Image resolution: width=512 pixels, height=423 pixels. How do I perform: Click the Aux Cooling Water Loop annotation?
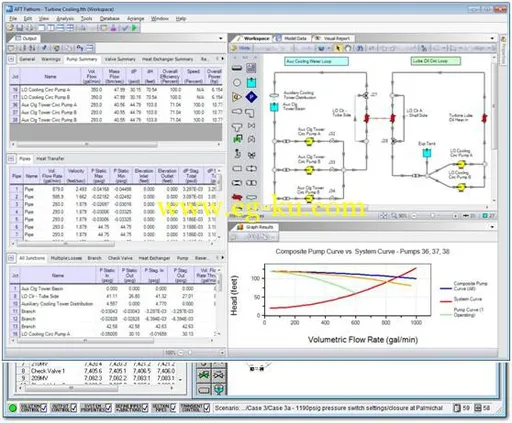pos(317,61)
